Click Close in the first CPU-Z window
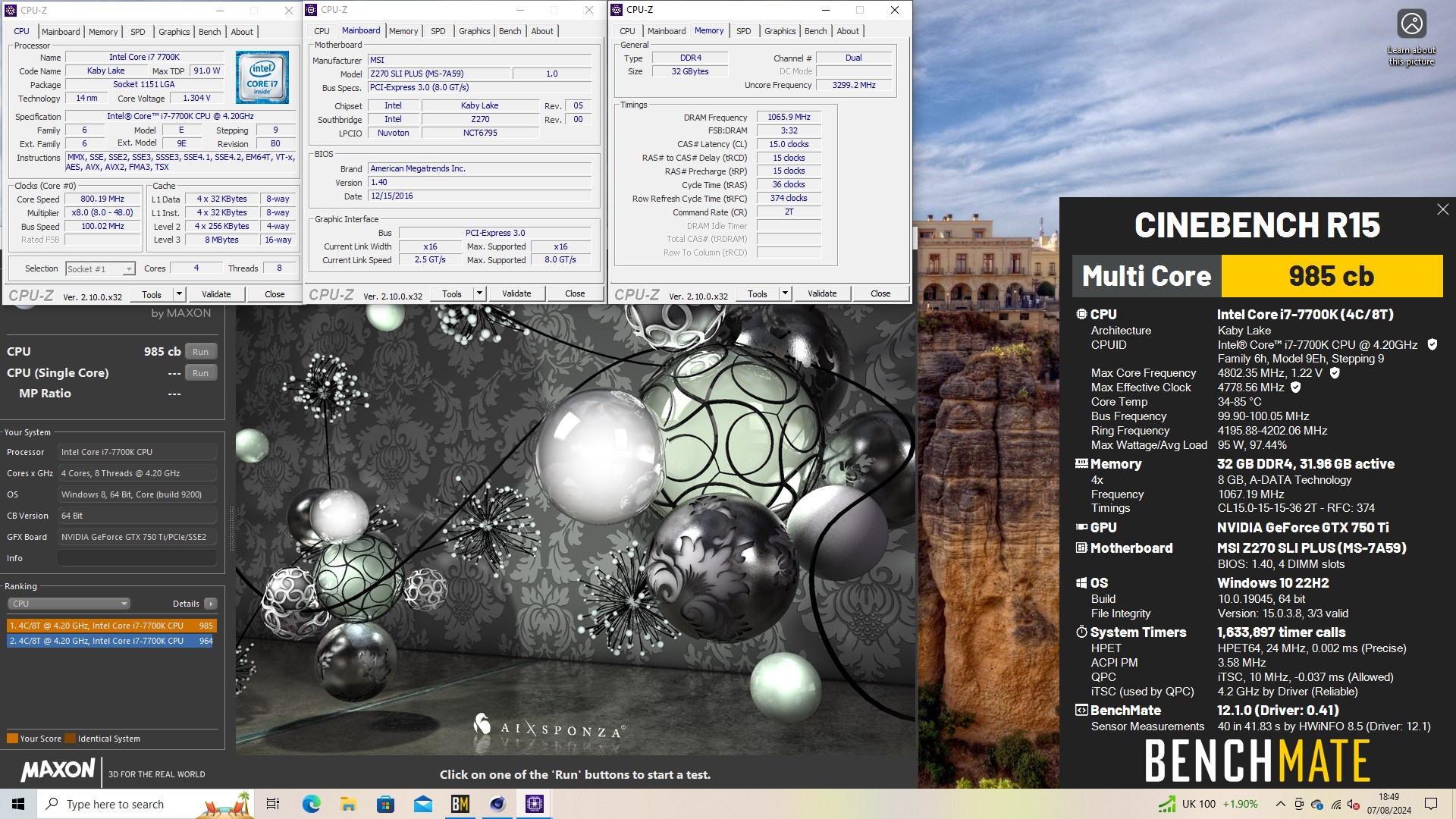 coord(275,294)
